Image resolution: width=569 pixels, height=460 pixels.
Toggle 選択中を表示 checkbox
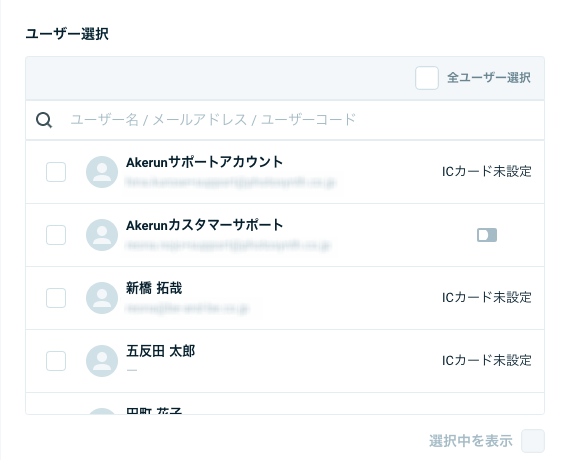pyautogui.click(x=533, y=441)
